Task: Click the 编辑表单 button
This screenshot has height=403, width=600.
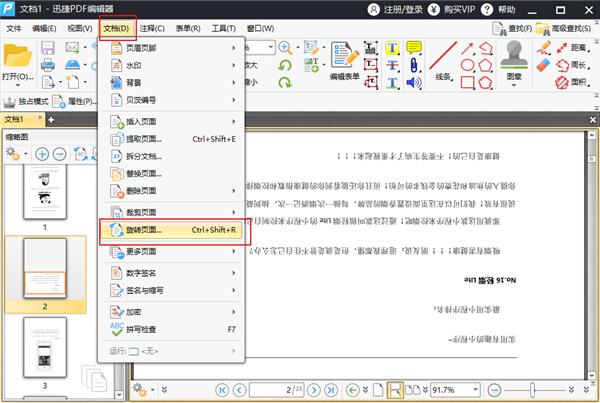Action: coord(345,60)
